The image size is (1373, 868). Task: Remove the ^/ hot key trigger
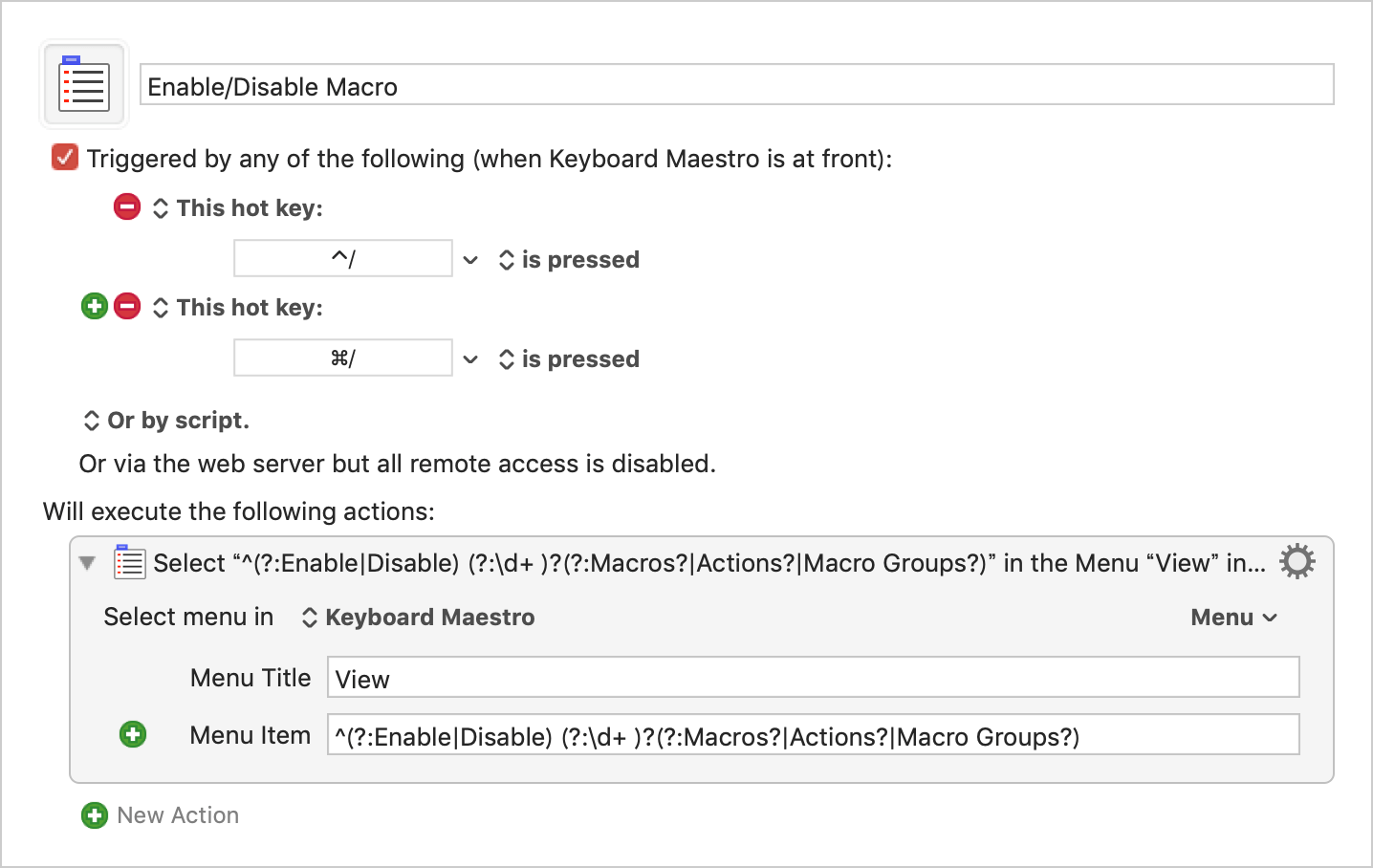127,206
